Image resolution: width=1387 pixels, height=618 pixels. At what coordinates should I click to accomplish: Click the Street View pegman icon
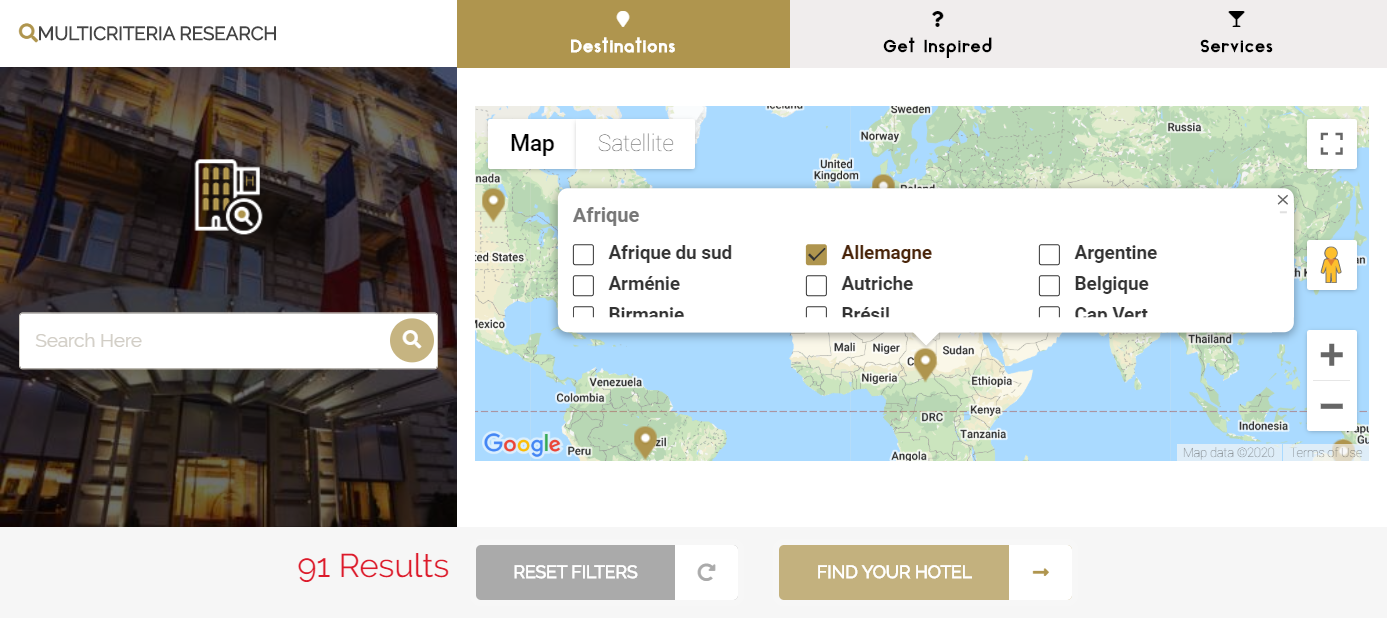1331,265
